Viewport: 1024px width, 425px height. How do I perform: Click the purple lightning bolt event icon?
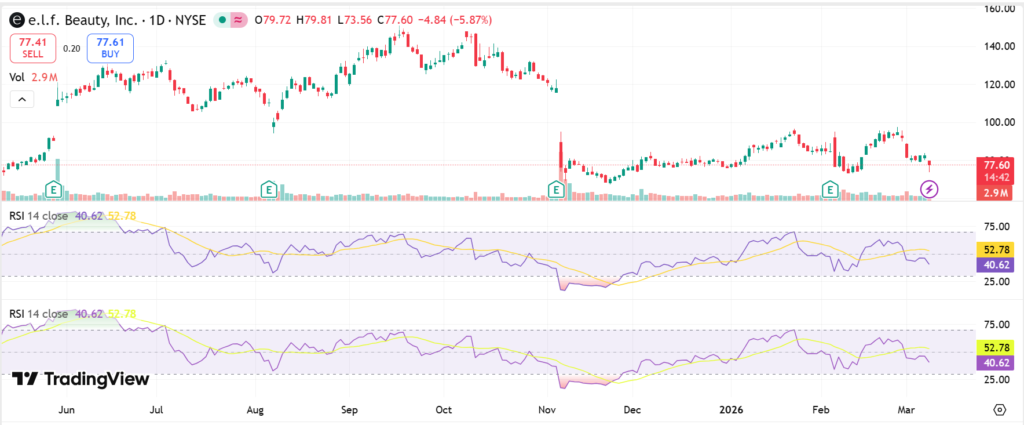pos(929,188)
